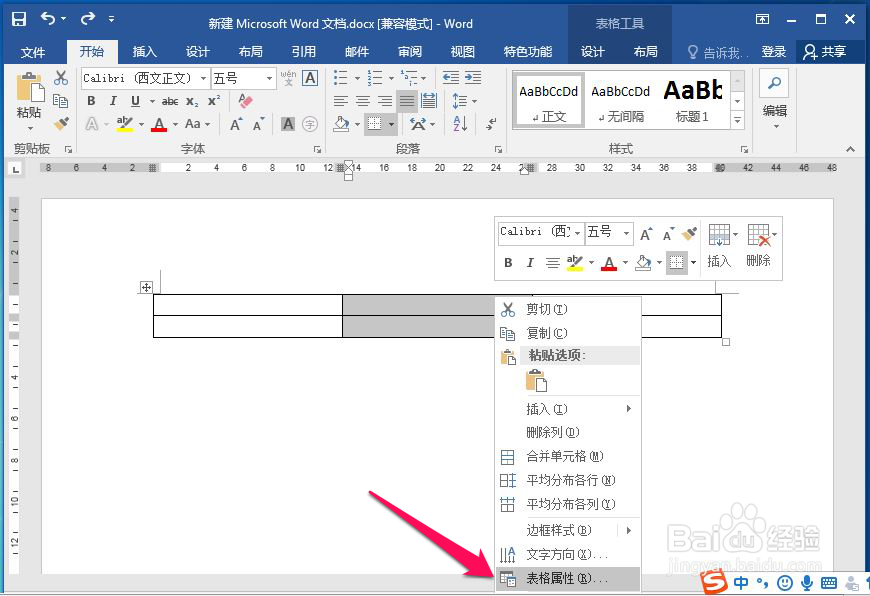Viewport: 870px width, 596px height.
Task: Toggle strikethrough formatting
Action: tap(170, 101)
